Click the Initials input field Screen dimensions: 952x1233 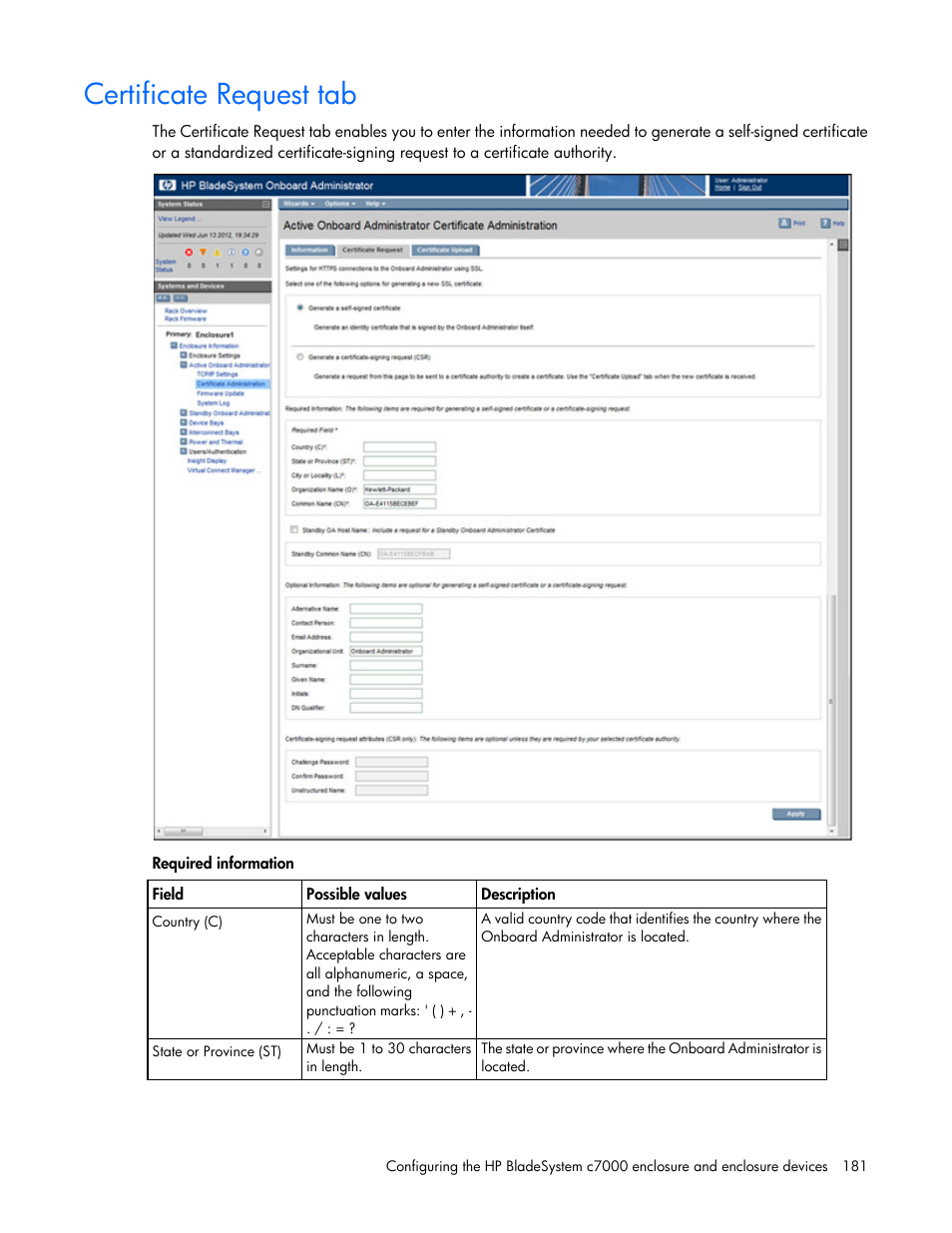[x=385, y=693]
